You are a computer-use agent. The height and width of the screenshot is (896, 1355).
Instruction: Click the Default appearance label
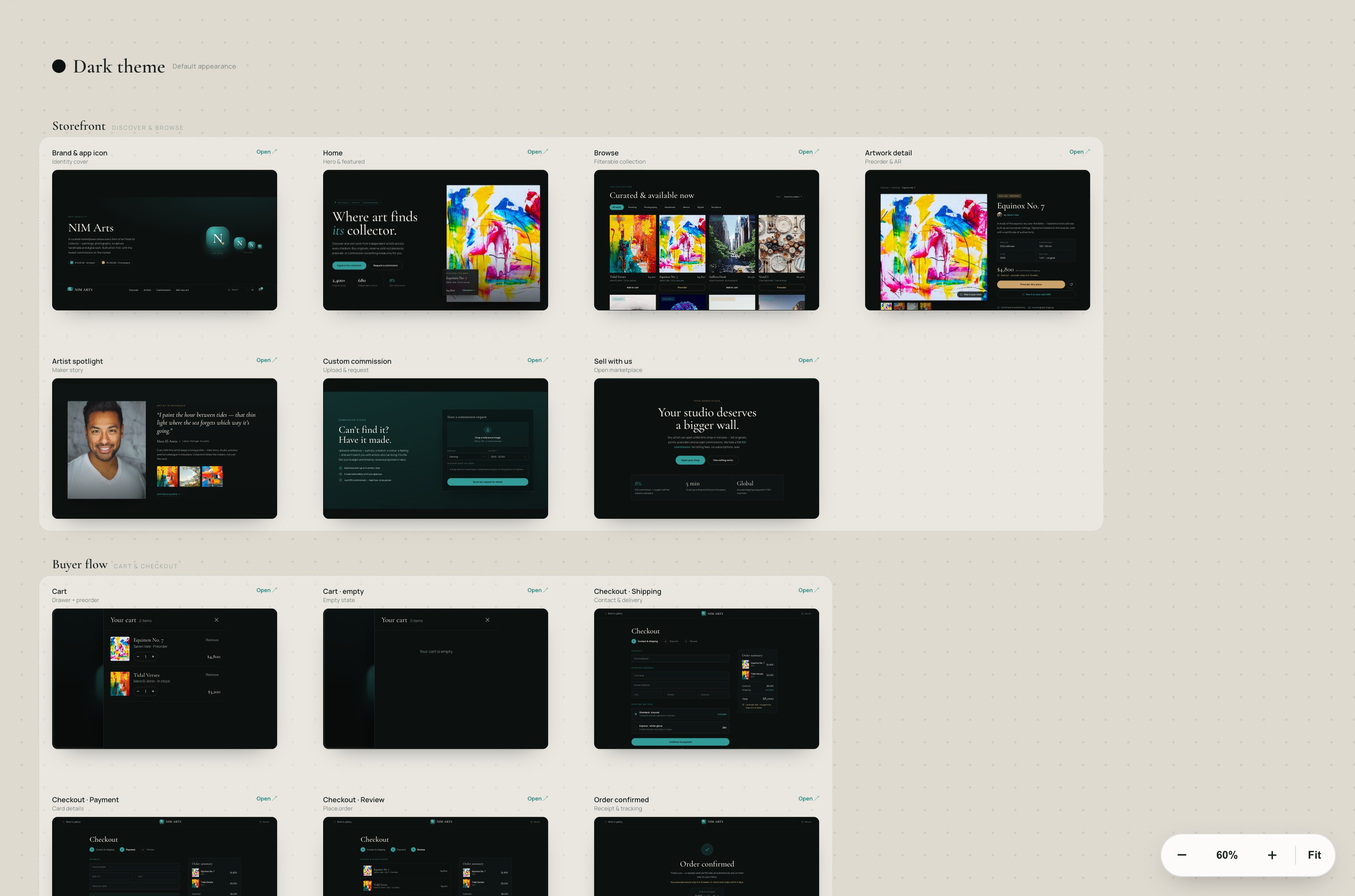click(204, 66)
